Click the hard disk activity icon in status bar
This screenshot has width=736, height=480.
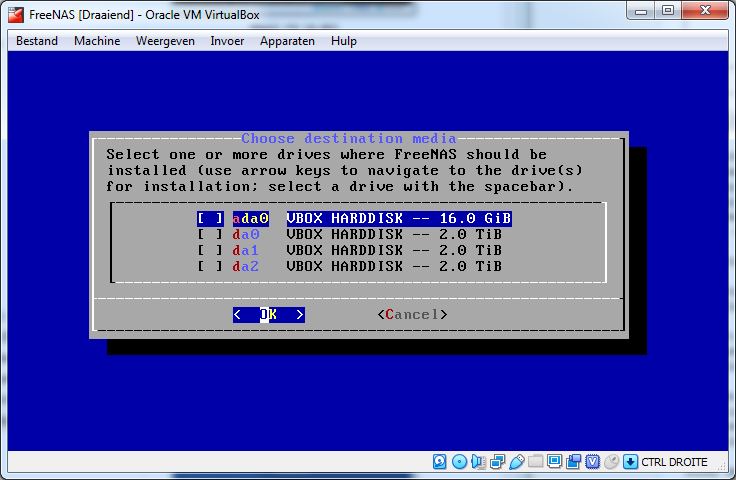coord(440,462)
